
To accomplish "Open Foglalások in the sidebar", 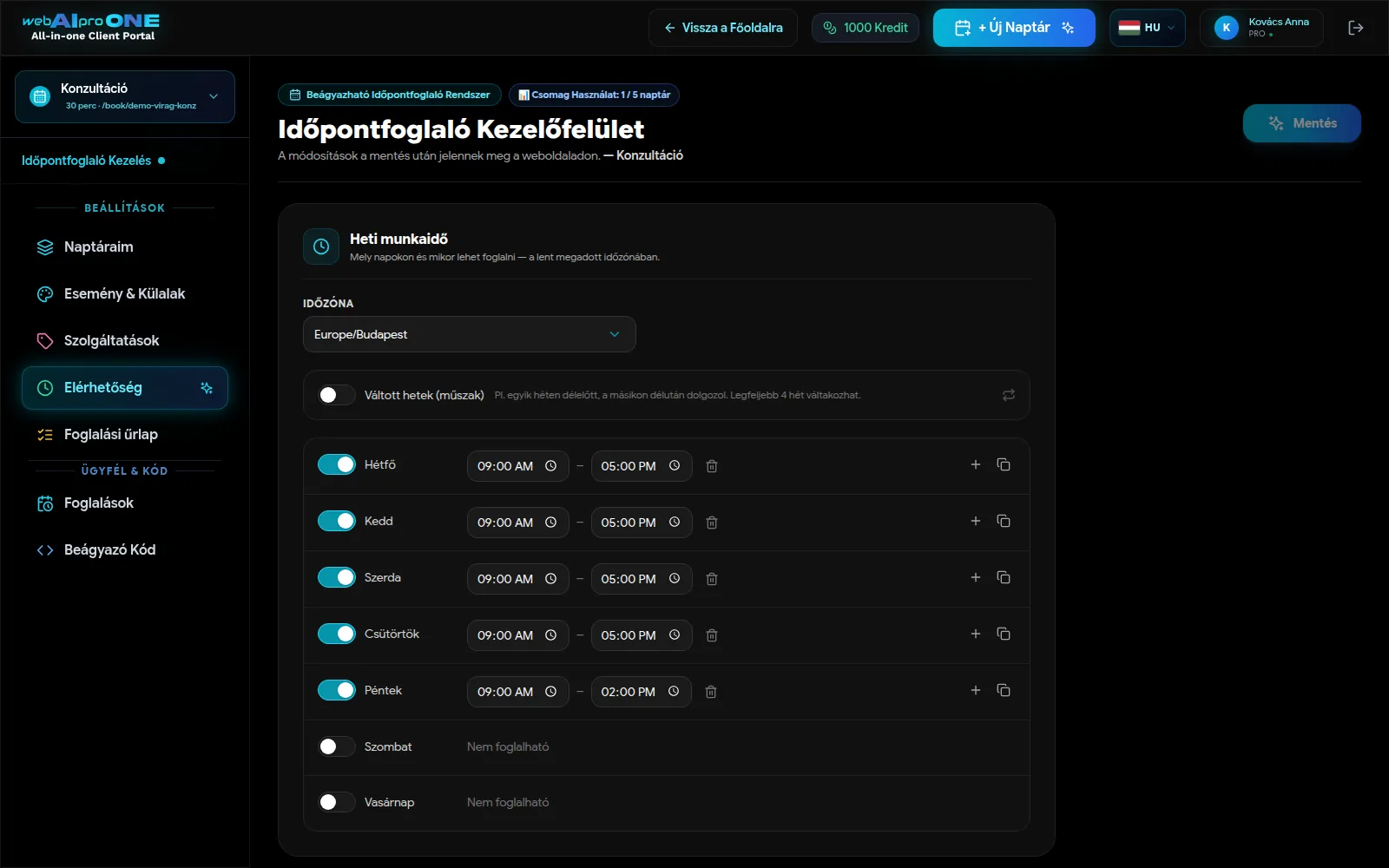I will [125, 503].
